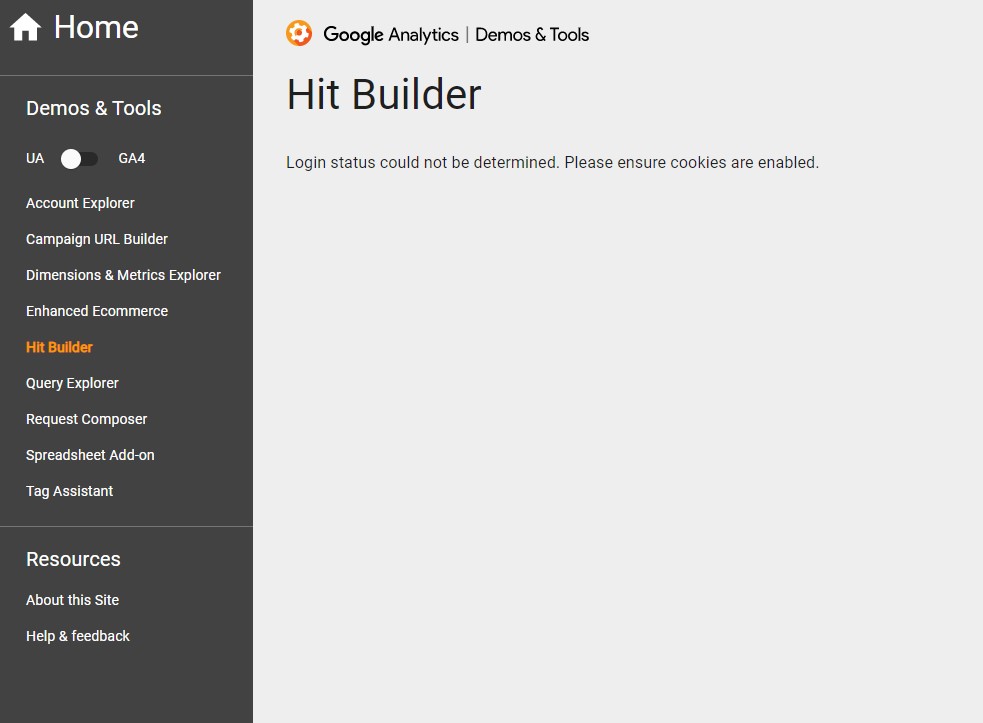Image resolution: width=983 pixels, height=723 pixels.
Task: Open the Spreadsheet Add-on page
Action: point(90,455)
